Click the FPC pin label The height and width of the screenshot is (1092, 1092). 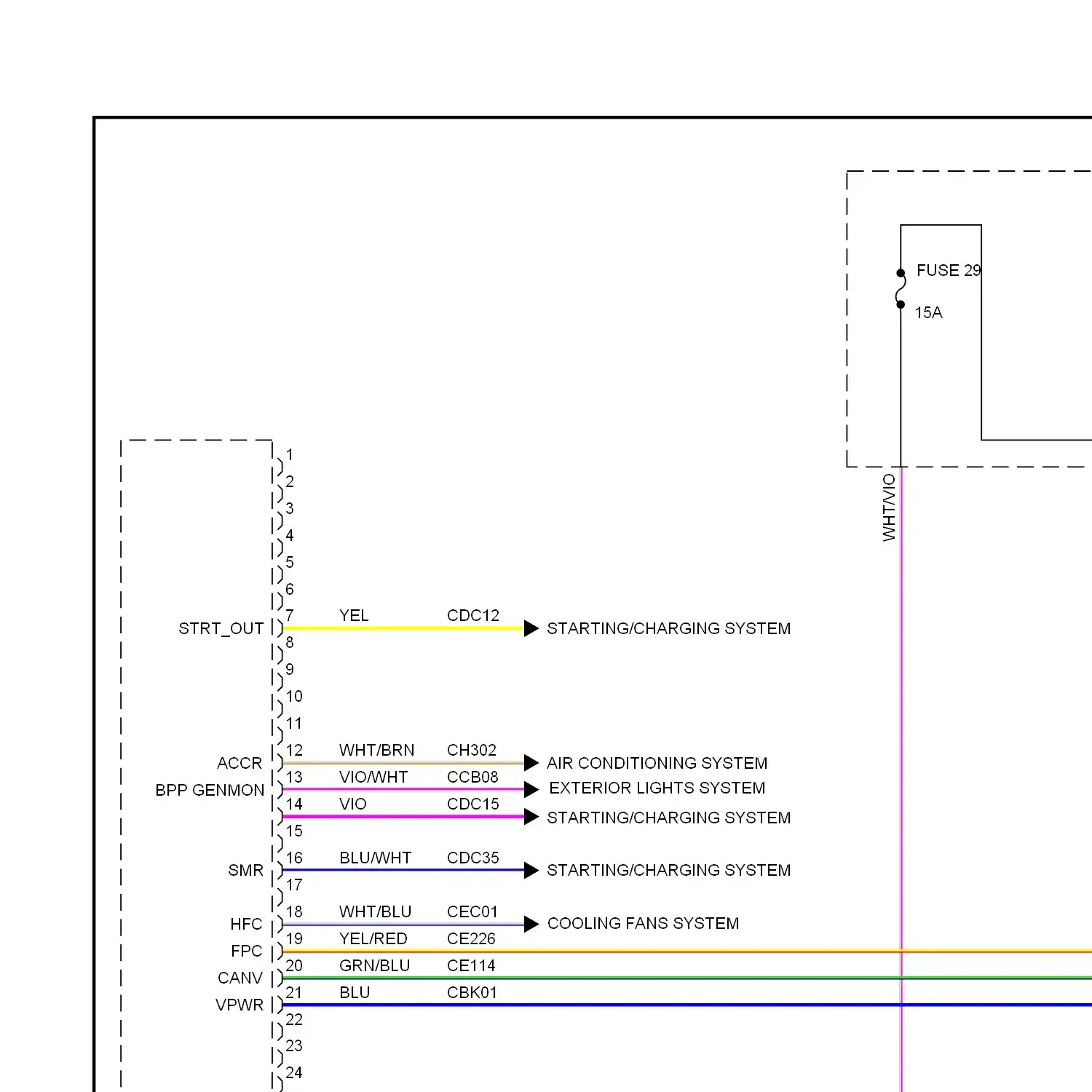click(x=246, y=951)
